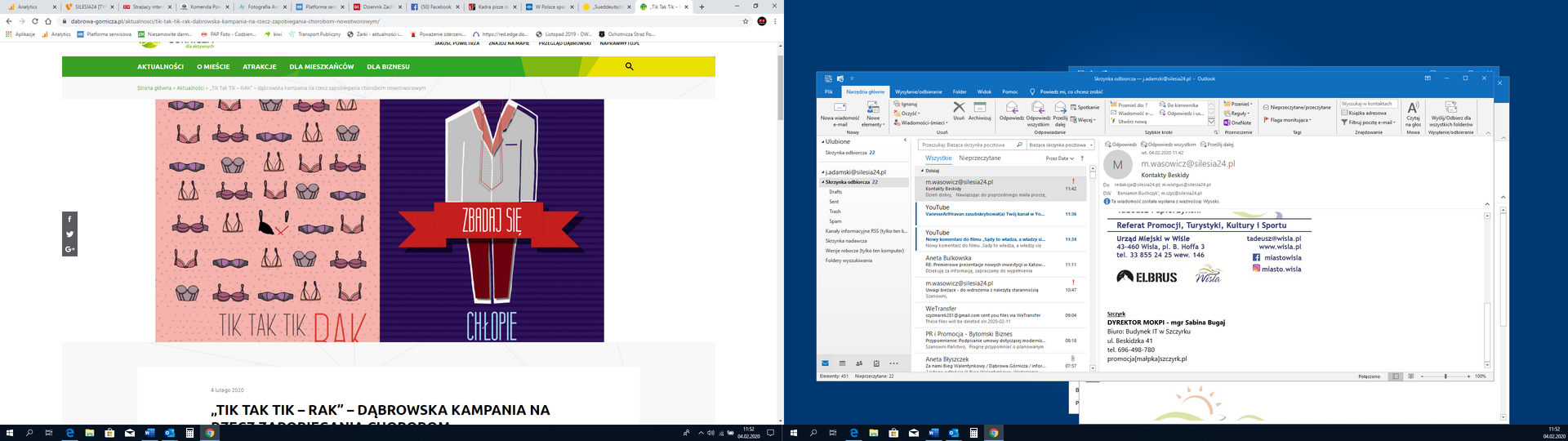Open Pomoc ribbon tab
The height and width of the screenshot is (441, 1568).
[1010, 91]
